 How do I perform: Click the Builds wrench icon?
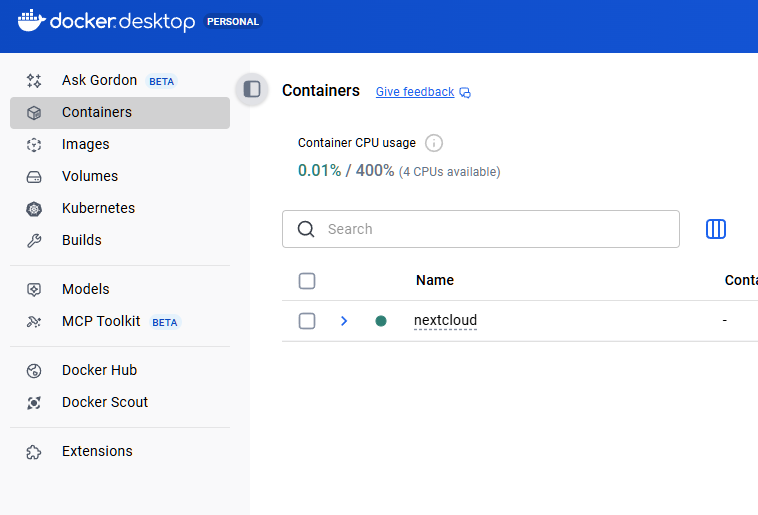34,241
